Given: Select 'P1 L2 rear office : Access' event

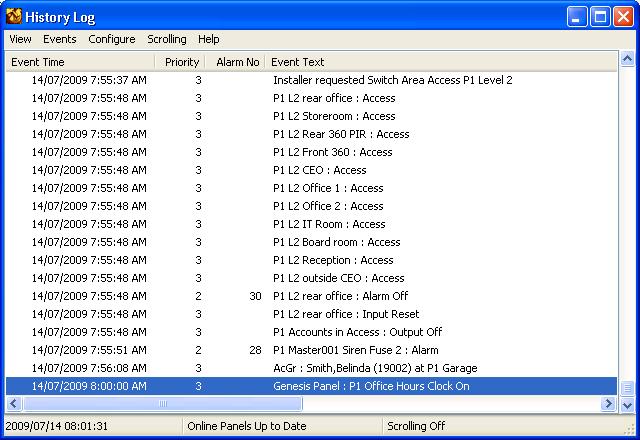Looking at the screenshot, I should click(311, 98).
